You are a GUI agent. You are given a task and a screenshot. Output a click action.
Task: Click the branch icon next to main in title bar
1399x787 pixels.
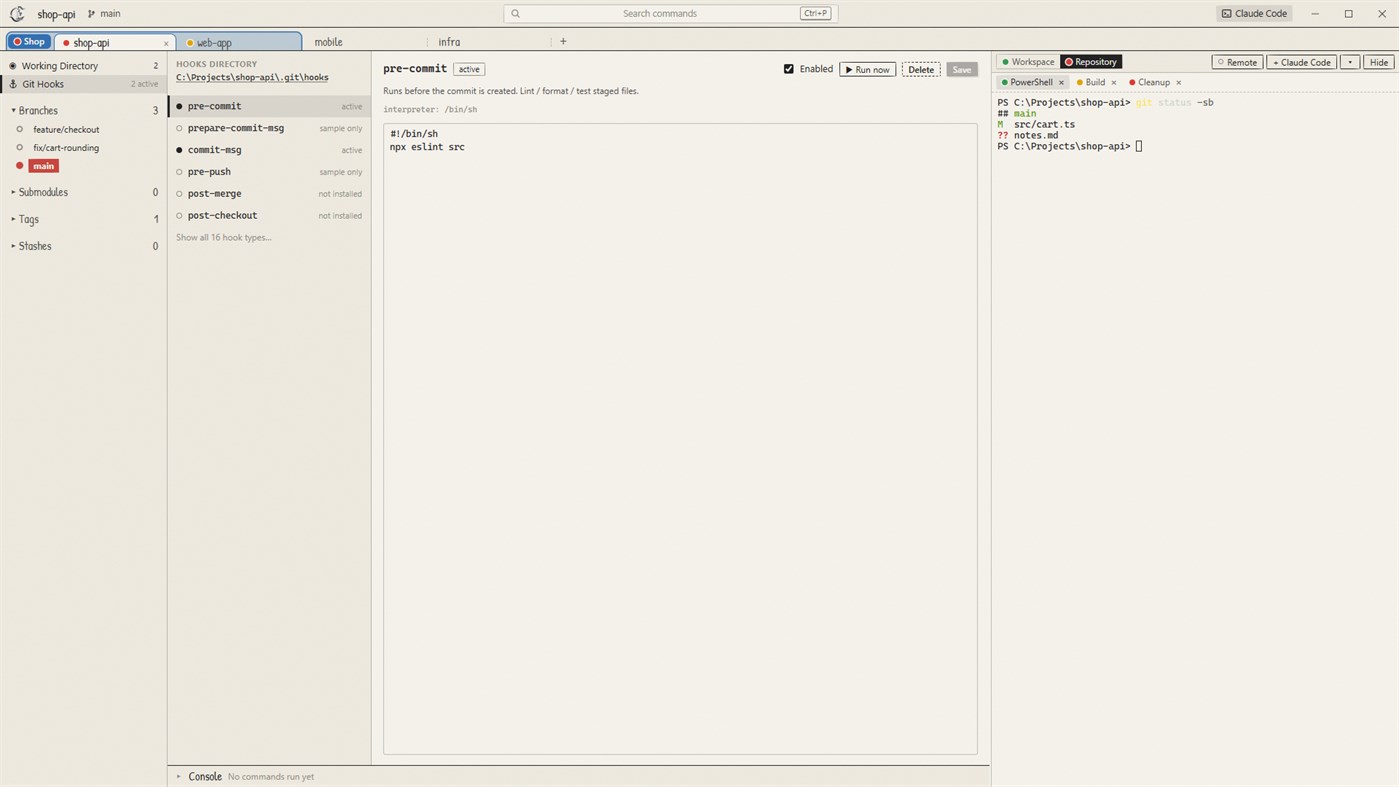coord(91,14)
